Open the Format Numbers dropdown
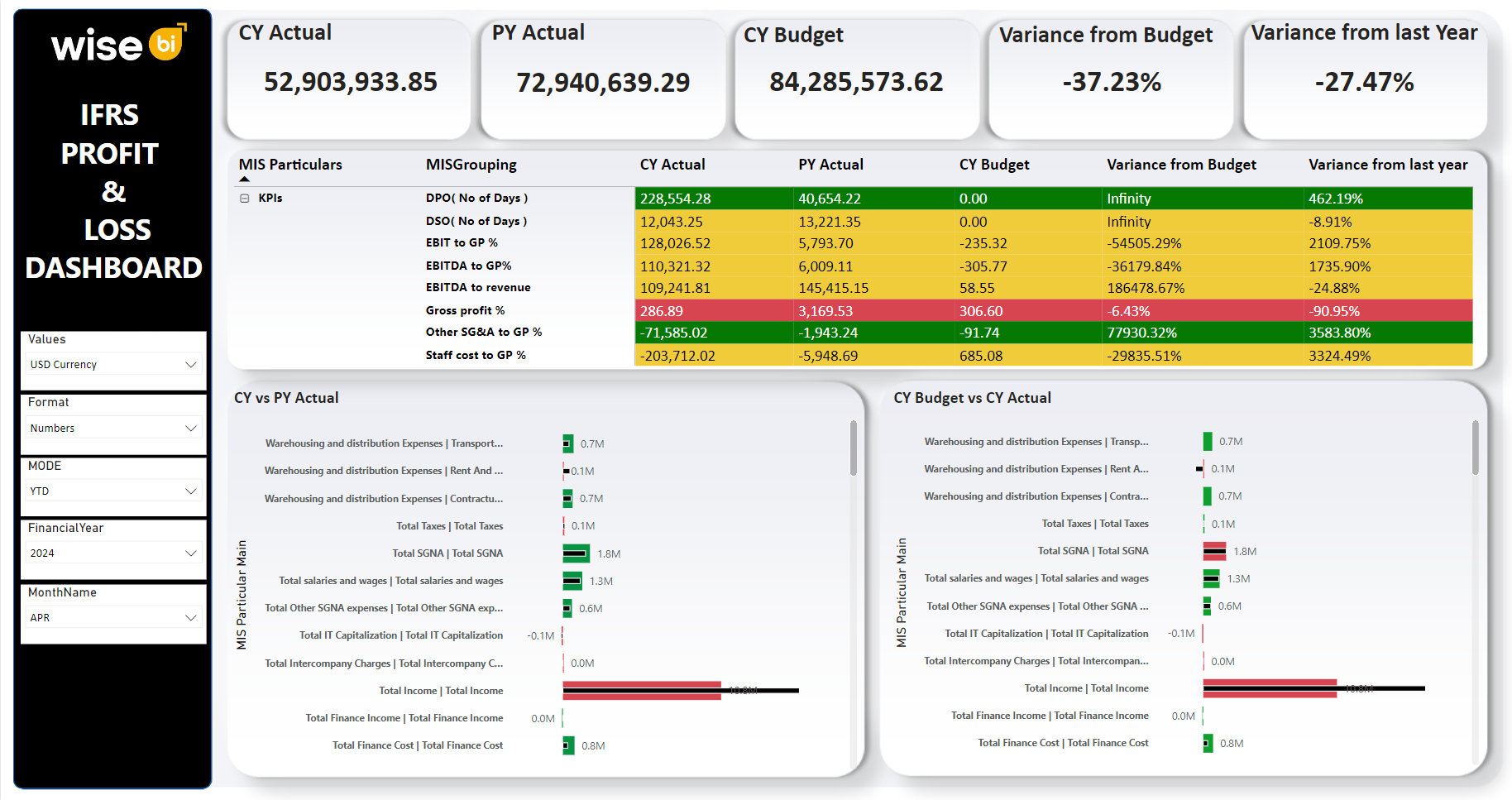This screenshot has width=1512, height=800. pyautogui.click(x=113, y=429)
